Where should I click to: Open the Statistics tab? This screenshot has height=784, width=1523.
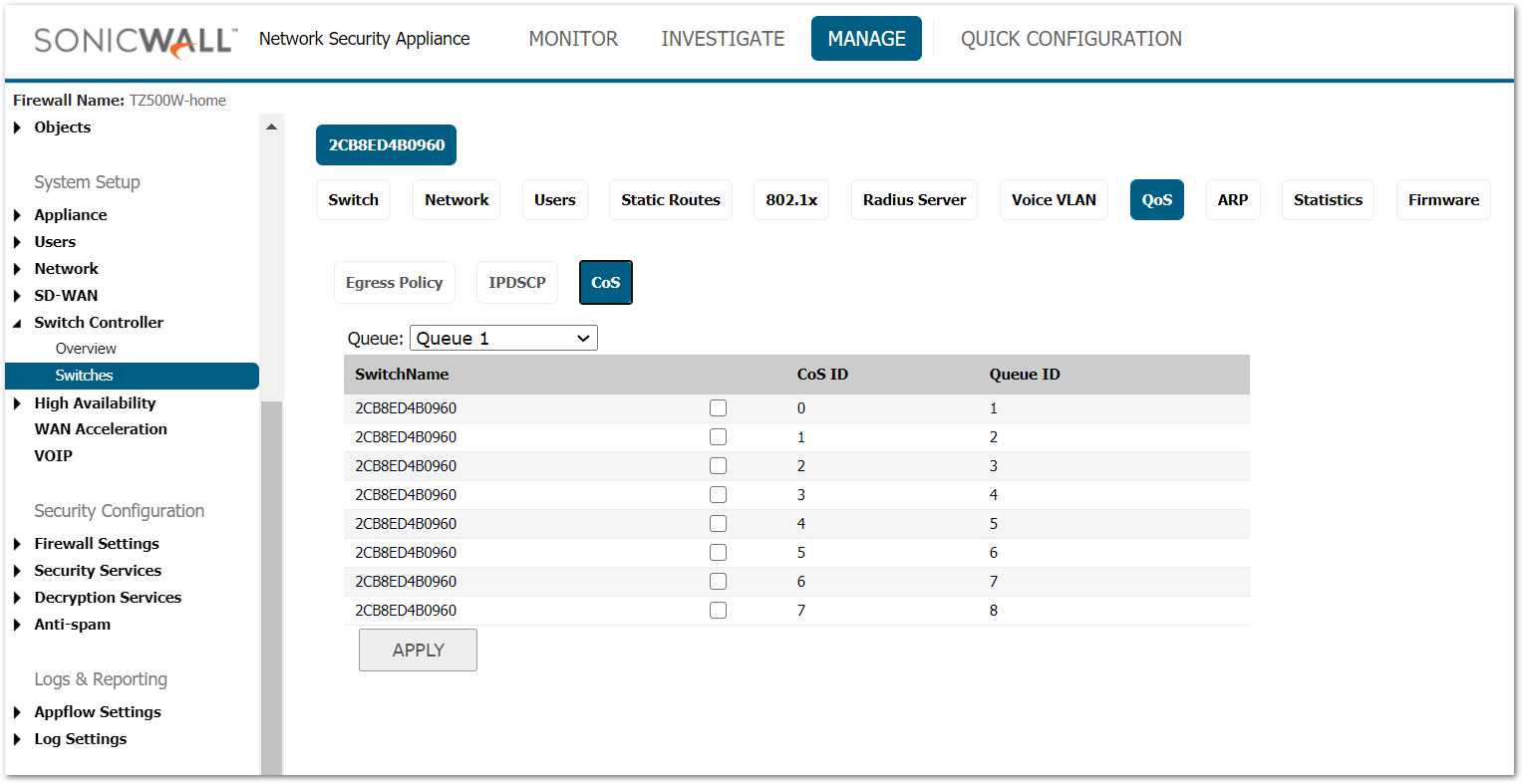(1328, 199)
